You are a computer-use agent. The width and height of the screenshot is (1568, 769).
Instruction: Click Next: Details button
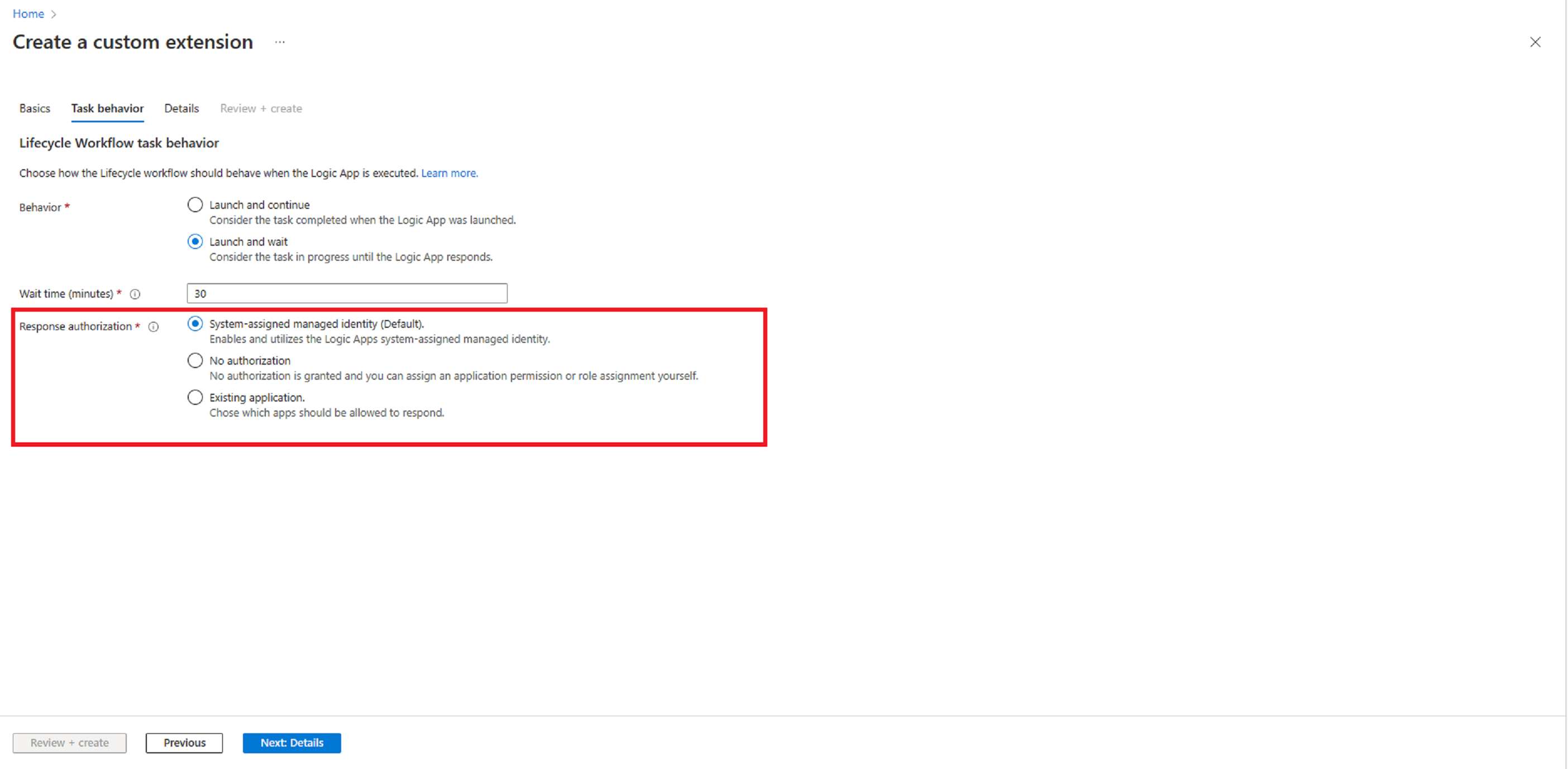(x=293, y=742)
